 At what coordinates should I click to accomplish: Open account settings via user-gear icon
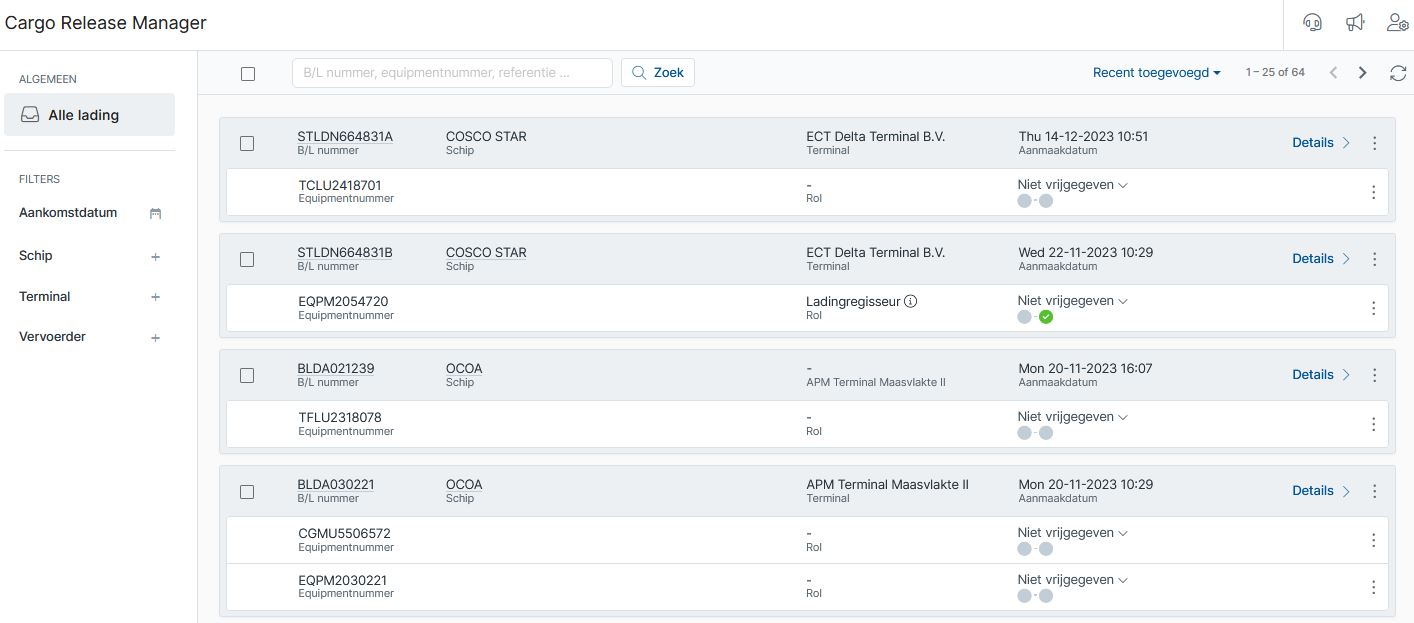click(x=1397, y=21)
